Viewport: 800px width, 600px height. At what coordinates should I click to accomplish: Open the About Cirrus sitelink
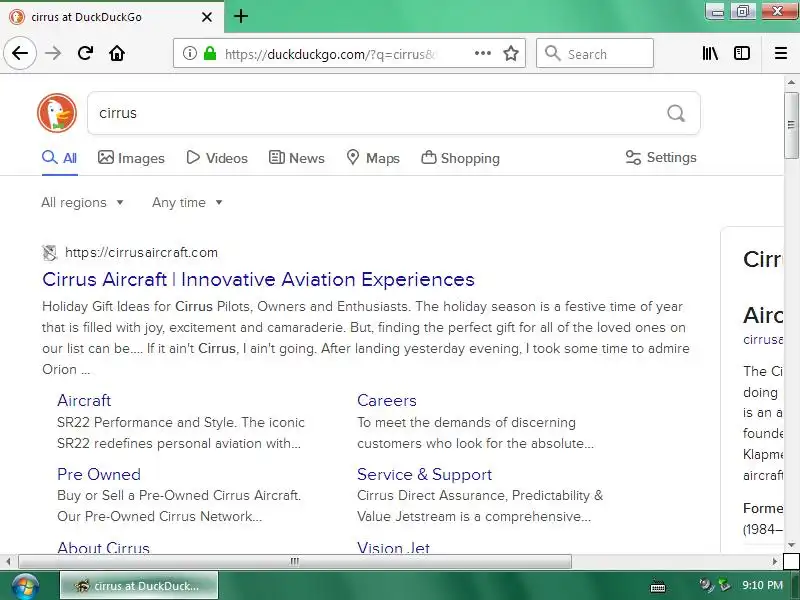[104, 547]
